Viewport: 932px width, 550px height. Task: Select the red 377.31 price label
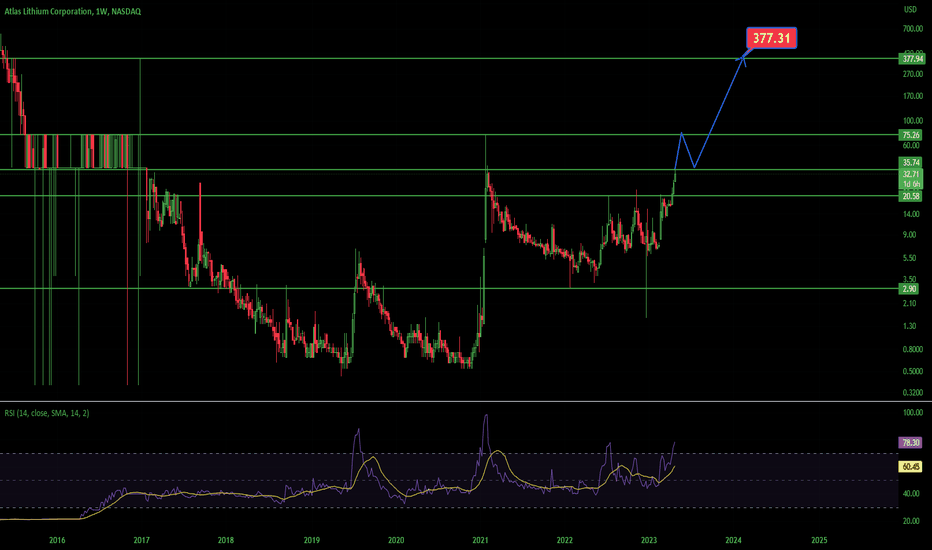(x=772, y=38)
